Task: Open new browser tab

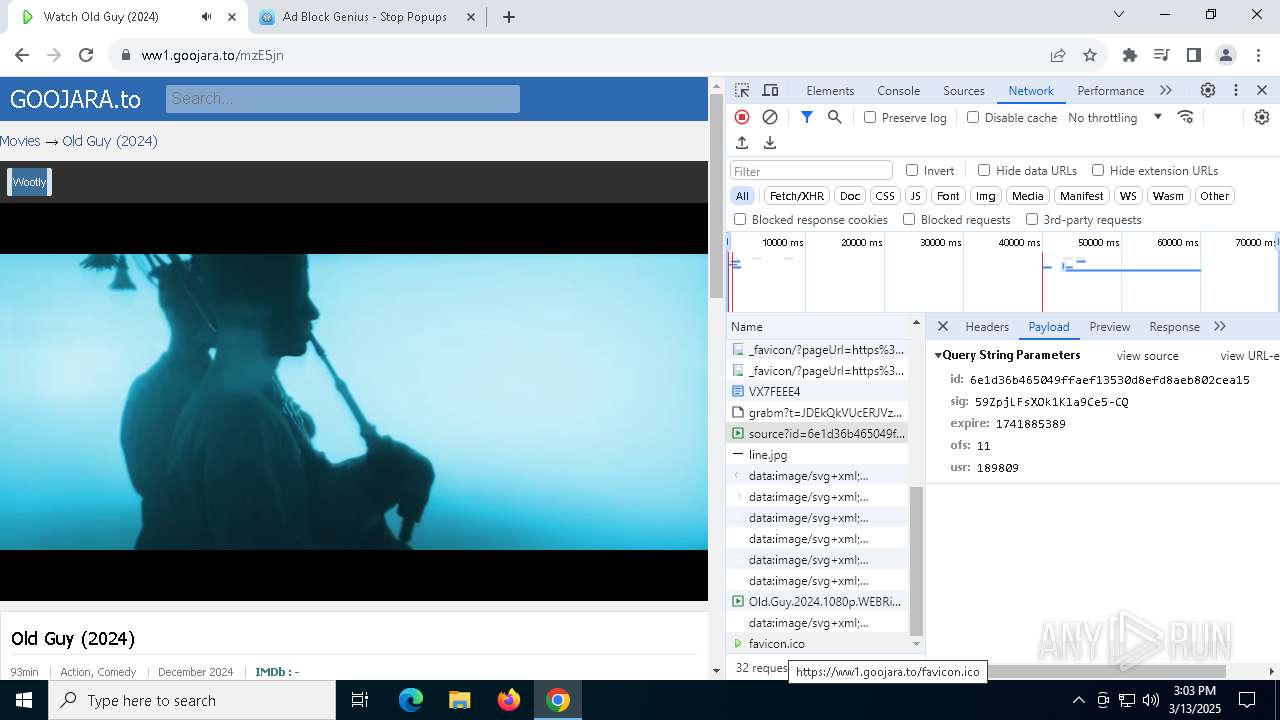Action: click(508, 17)
